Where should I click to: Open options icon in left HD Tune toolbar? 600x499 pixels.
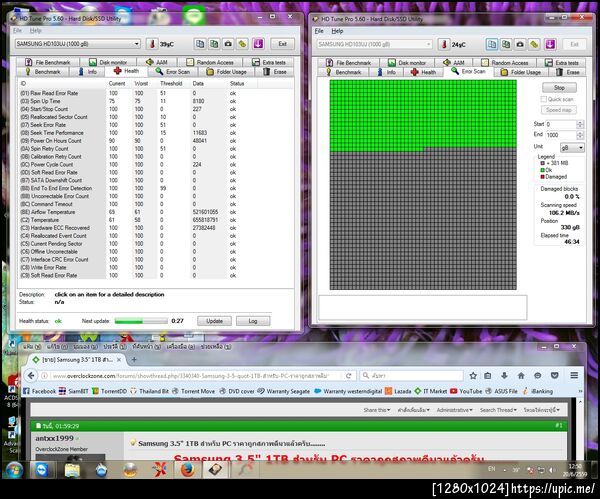pyautogui.click(x=242, y=44)
